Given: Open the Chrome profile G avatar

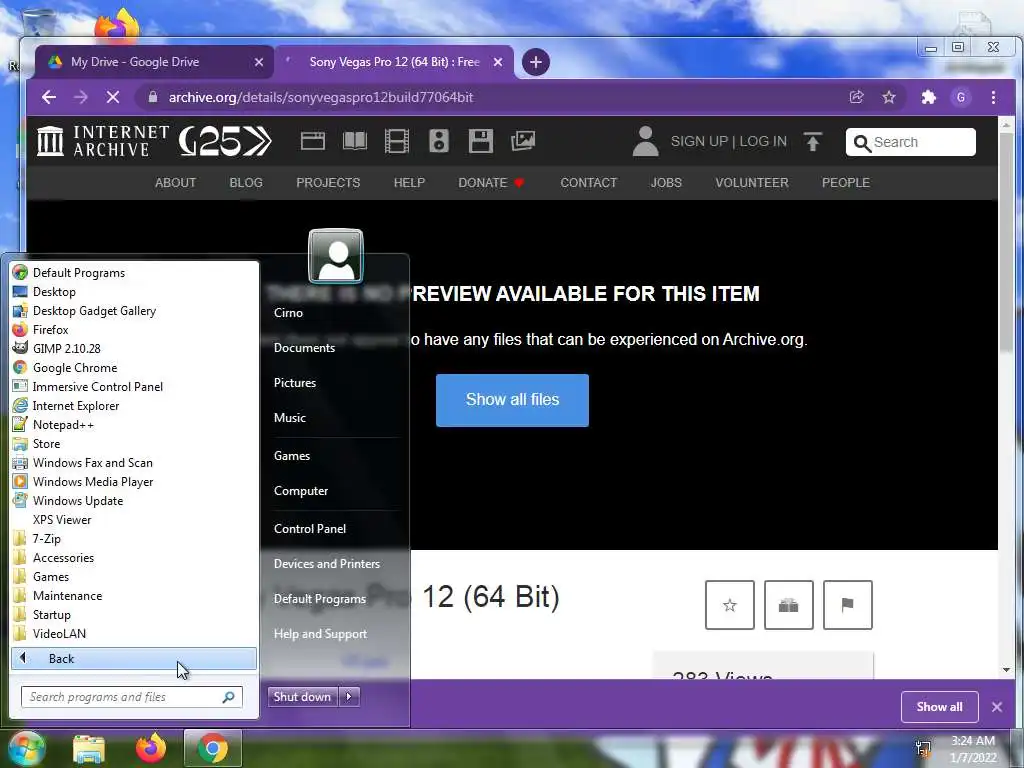Looking at the screenshot, I should pyautogui.click(x=961, y=97).
